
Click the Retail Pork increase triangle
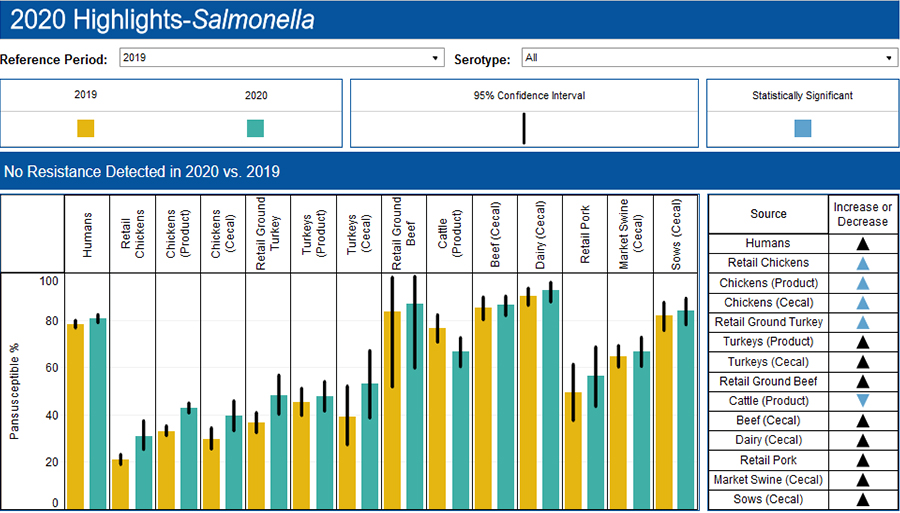tap(862, 461)
